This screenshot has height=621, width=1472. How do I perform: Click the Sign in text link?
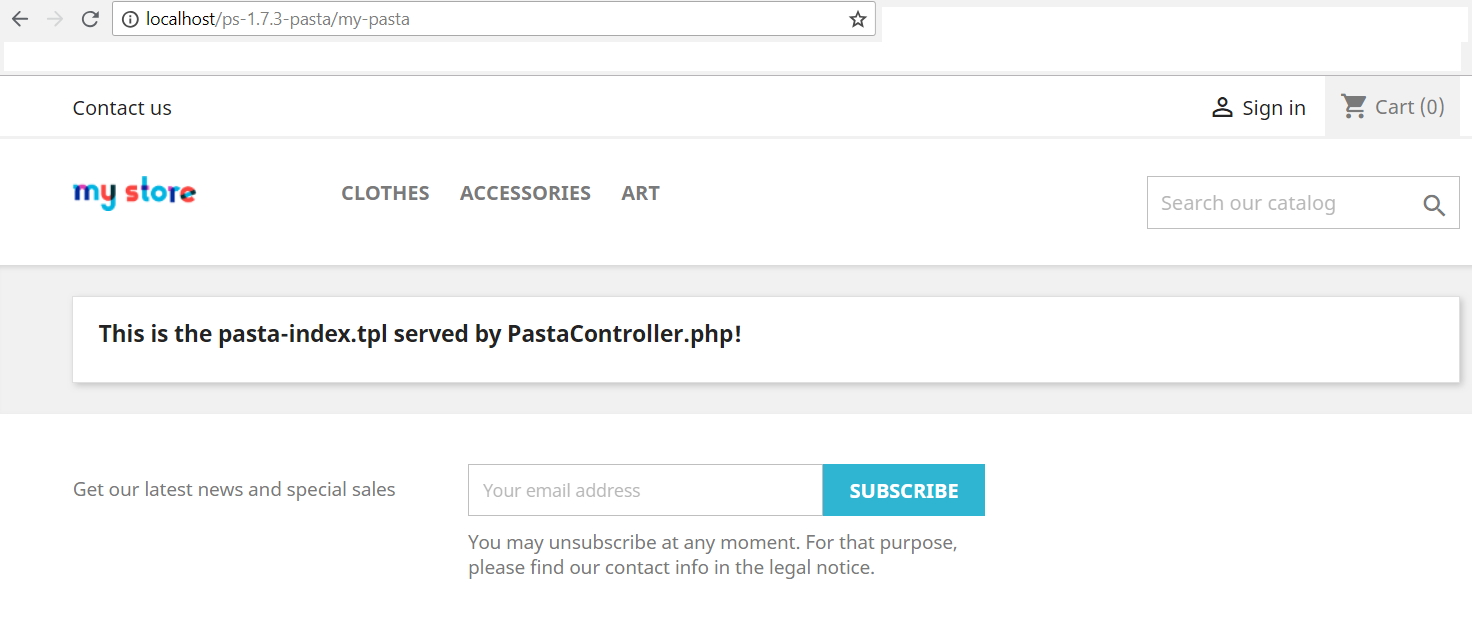(x=1273, y=108)
